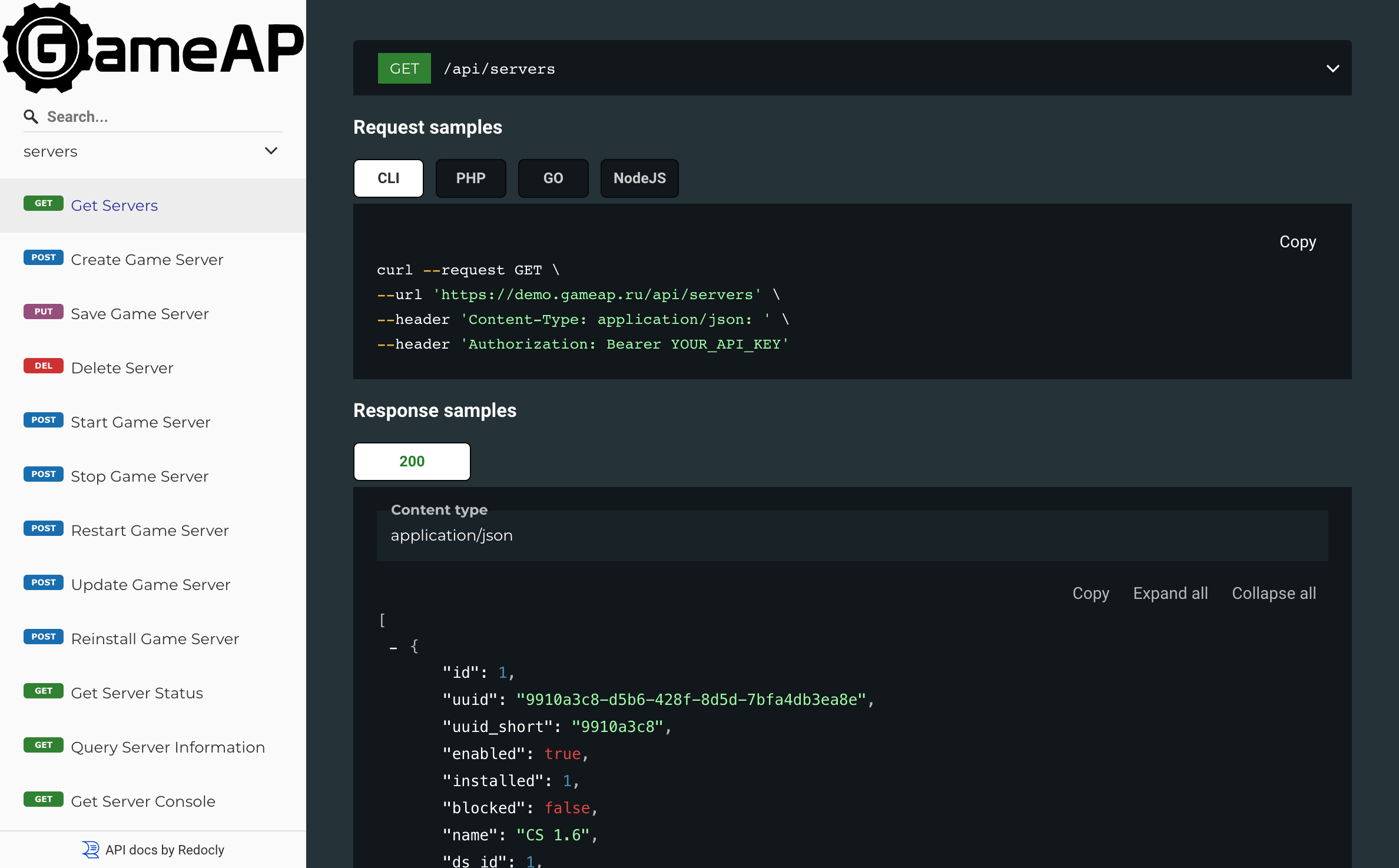This screenshot has height=868, width=1399.
Task: Click the GET badge beside Get Server Status
Action: pos(43,691)
